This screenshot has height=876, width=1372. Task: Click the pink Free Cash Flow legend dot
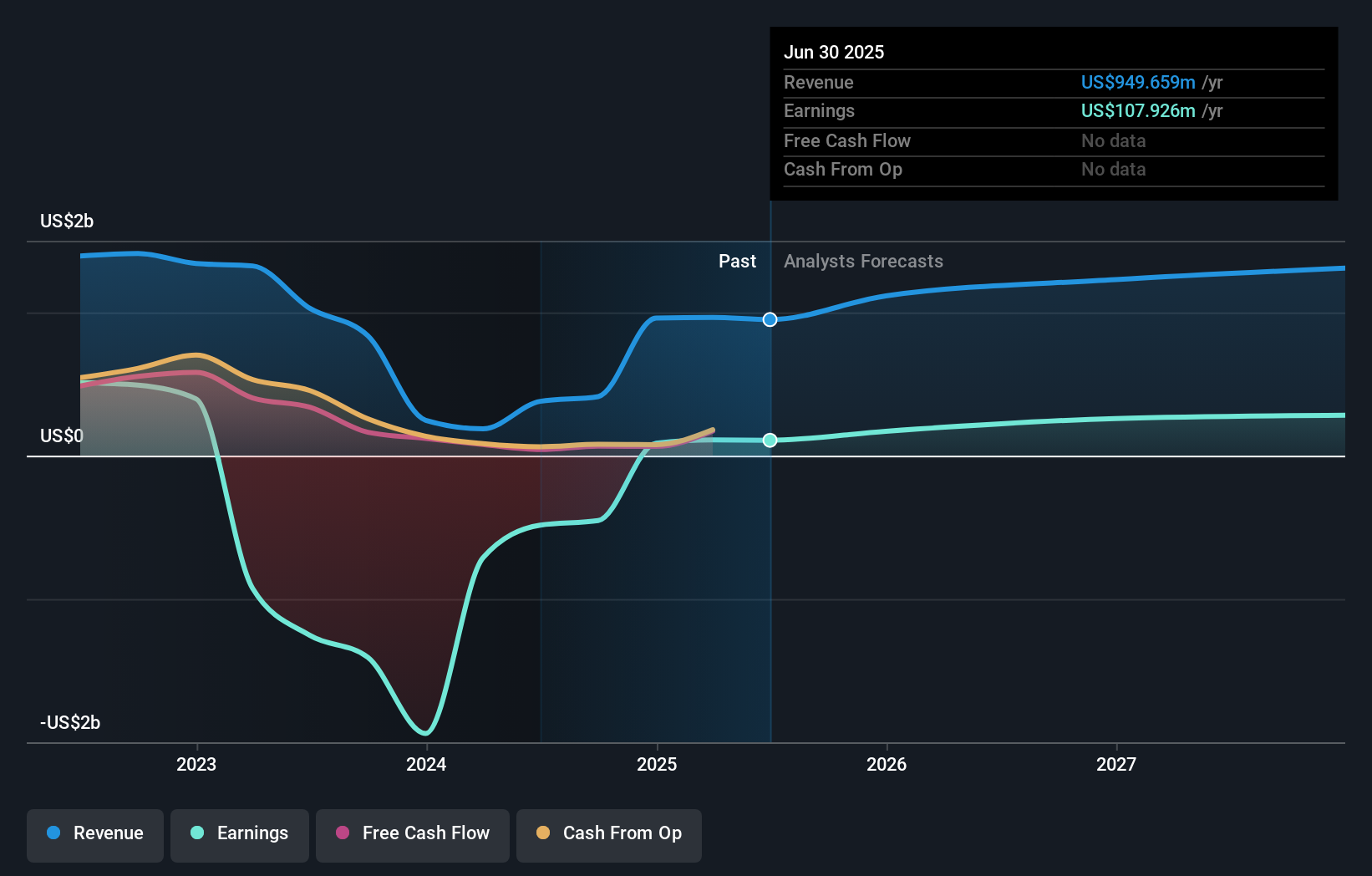343,833
